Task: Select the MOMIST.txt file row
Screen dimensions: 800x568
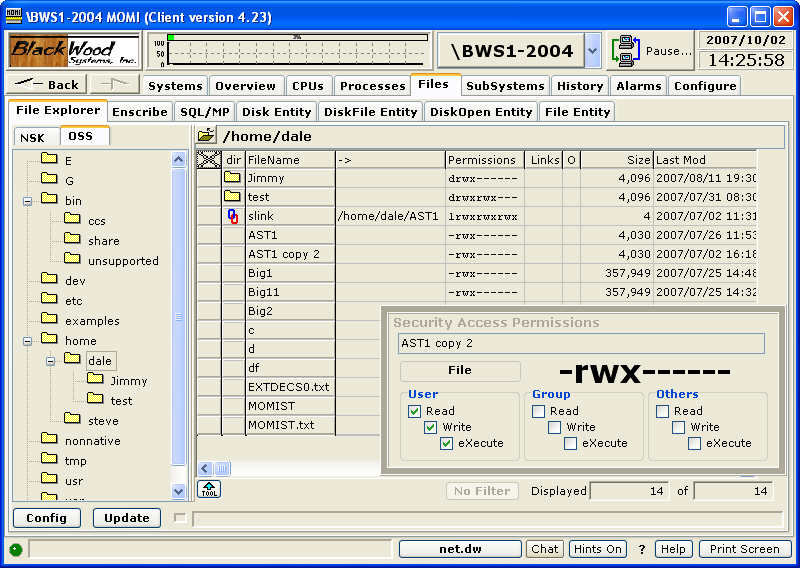Action: (x=289, y=425)
